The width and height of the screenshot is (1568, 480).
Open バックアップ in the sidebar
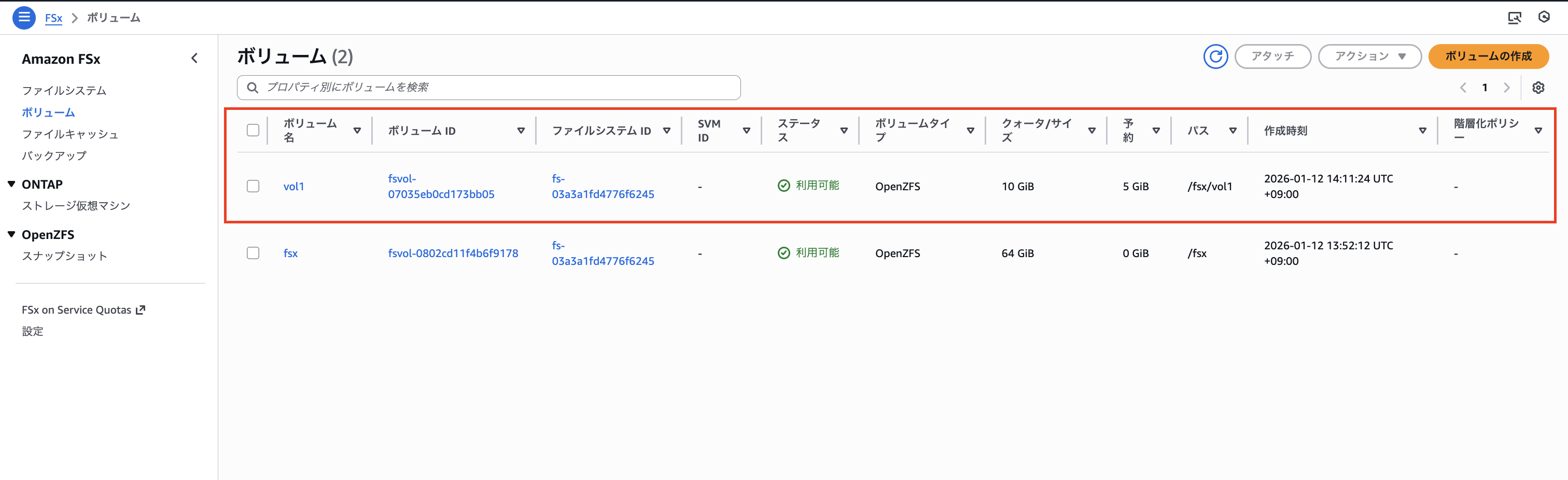(x=55, y=155)
